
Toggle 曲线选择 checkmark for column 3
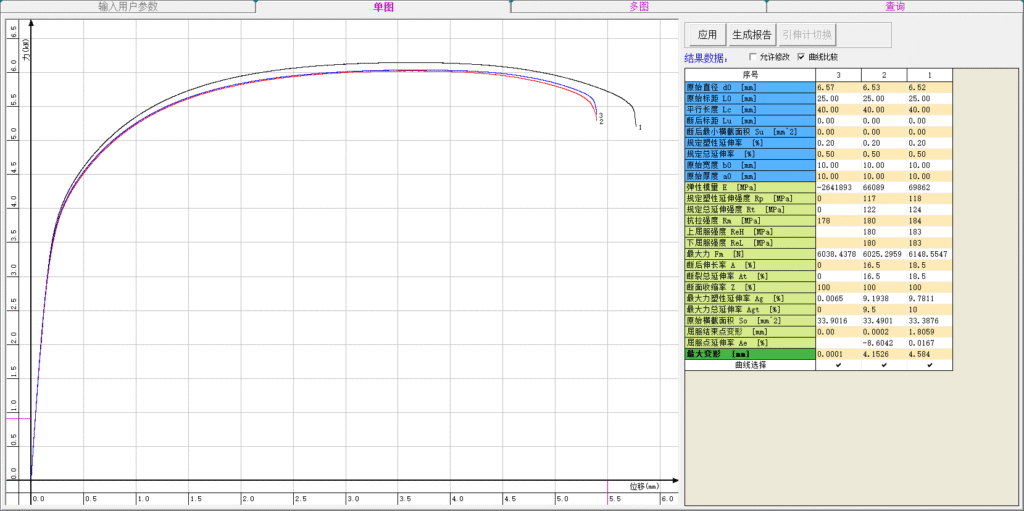(839, 365)
